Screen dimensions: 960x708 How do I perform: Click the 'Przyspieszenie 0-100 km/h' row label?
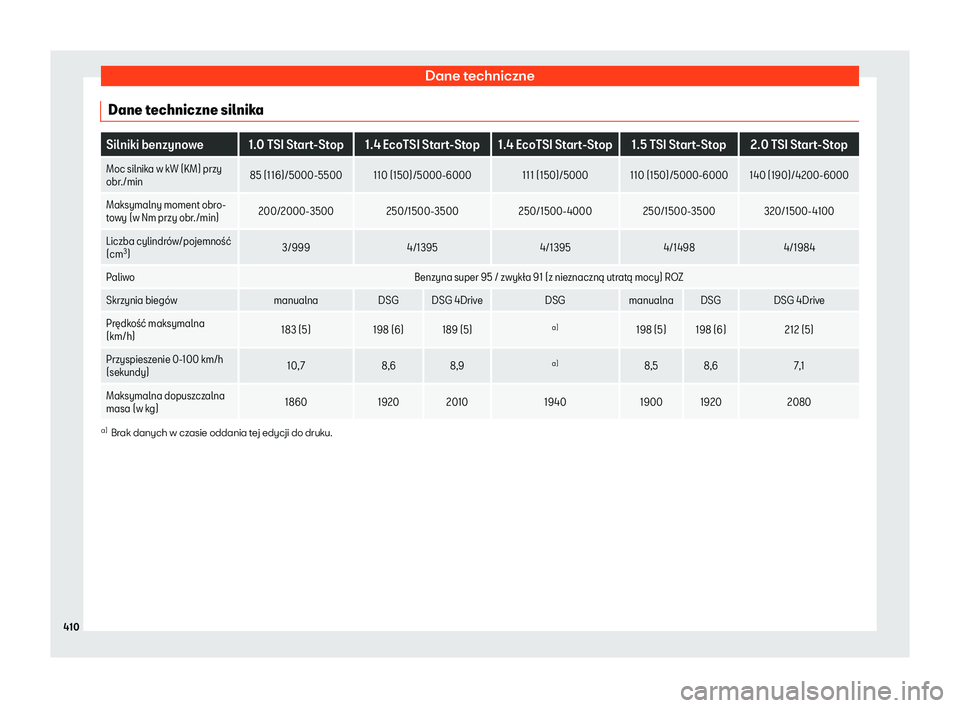(x=164, y=366)
